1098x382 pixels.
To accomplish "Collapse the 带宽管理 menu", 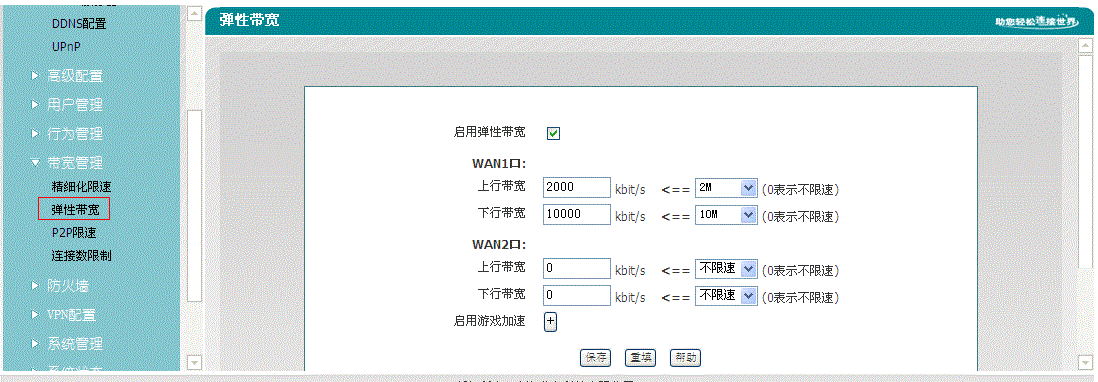I will tap(75, 163).
